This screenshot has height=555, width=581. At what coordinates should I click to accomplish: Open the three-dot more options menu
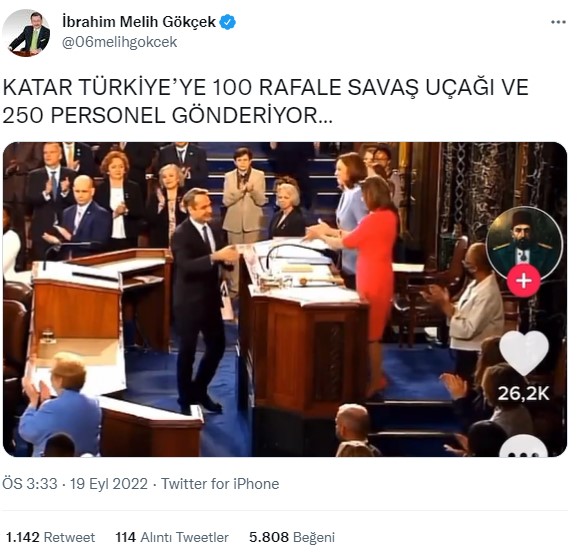pyautogui.click(x=558, y=22)
